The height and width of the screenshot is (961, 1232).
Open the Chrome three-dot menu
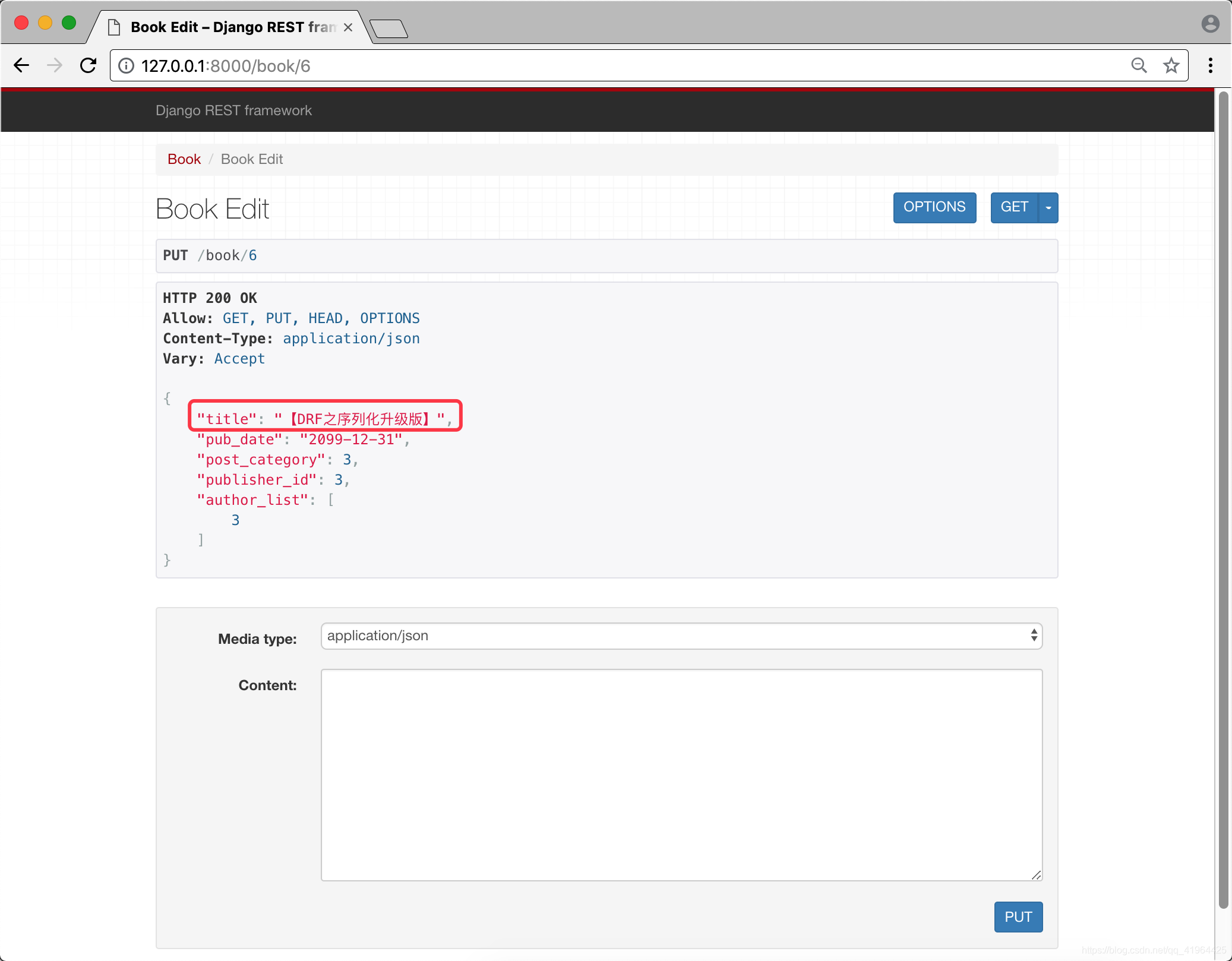(x=1210, y=65)
